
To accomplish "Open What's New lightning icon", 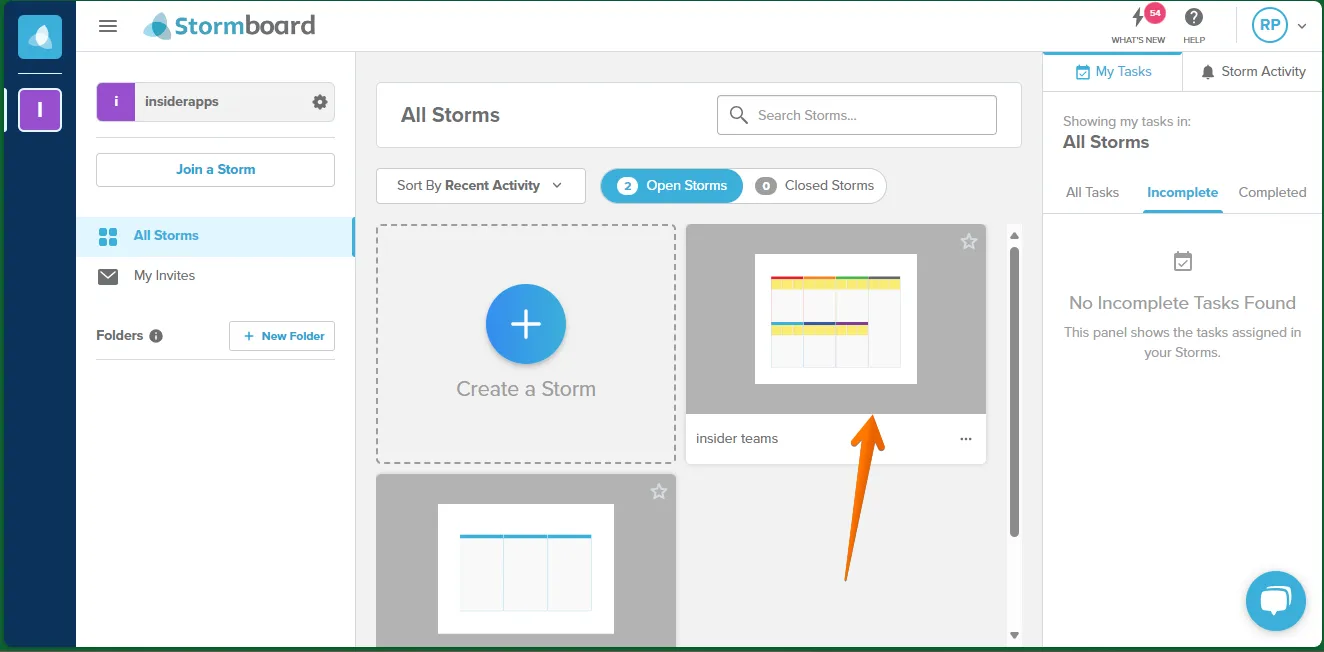I will (1138, 18).
